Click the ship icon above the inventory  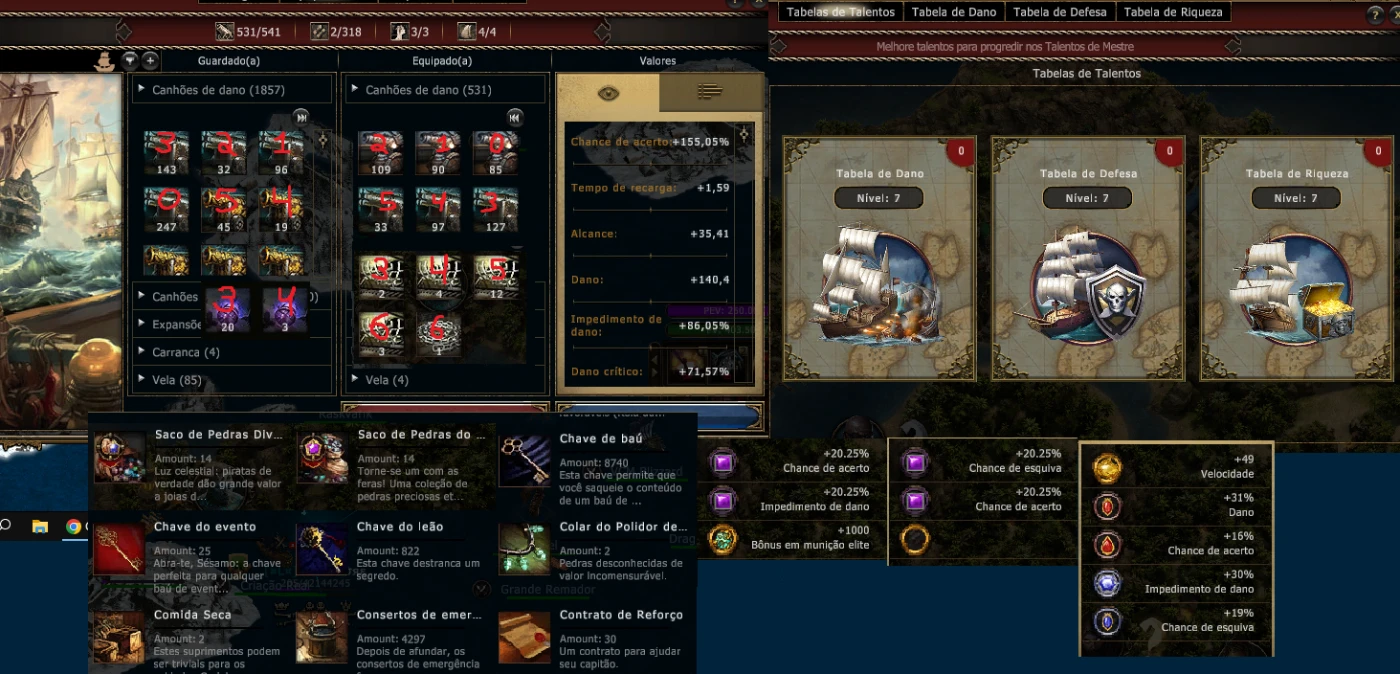104,60
